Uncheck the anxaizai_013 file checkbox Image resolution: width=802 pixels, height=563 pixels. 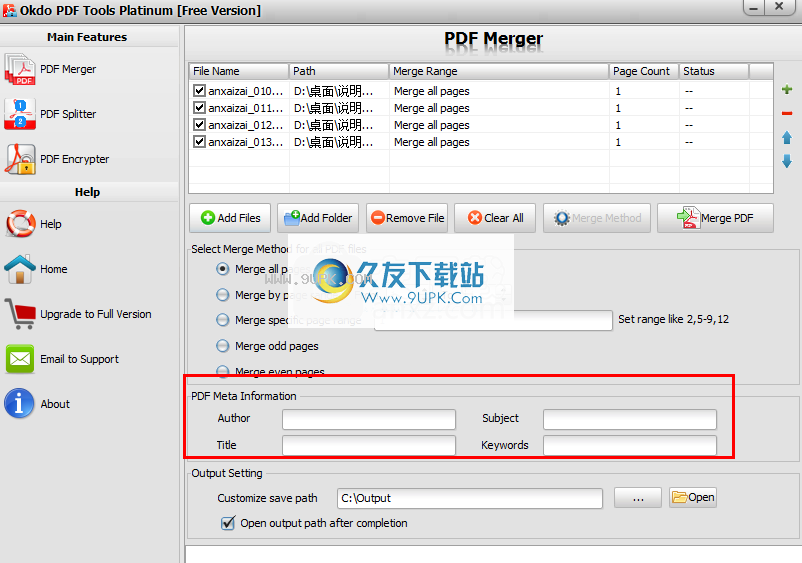pyautogui.click(x=199, y=142)
